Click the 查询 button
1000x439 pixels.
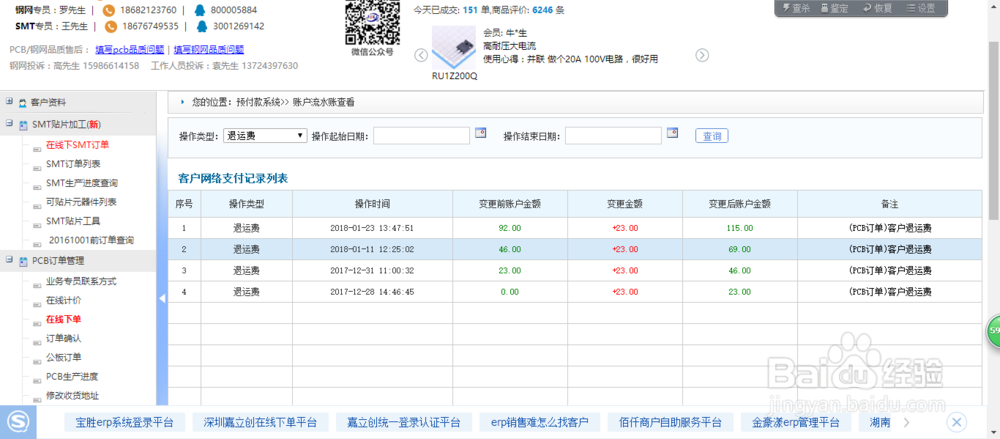coord(712,136)
